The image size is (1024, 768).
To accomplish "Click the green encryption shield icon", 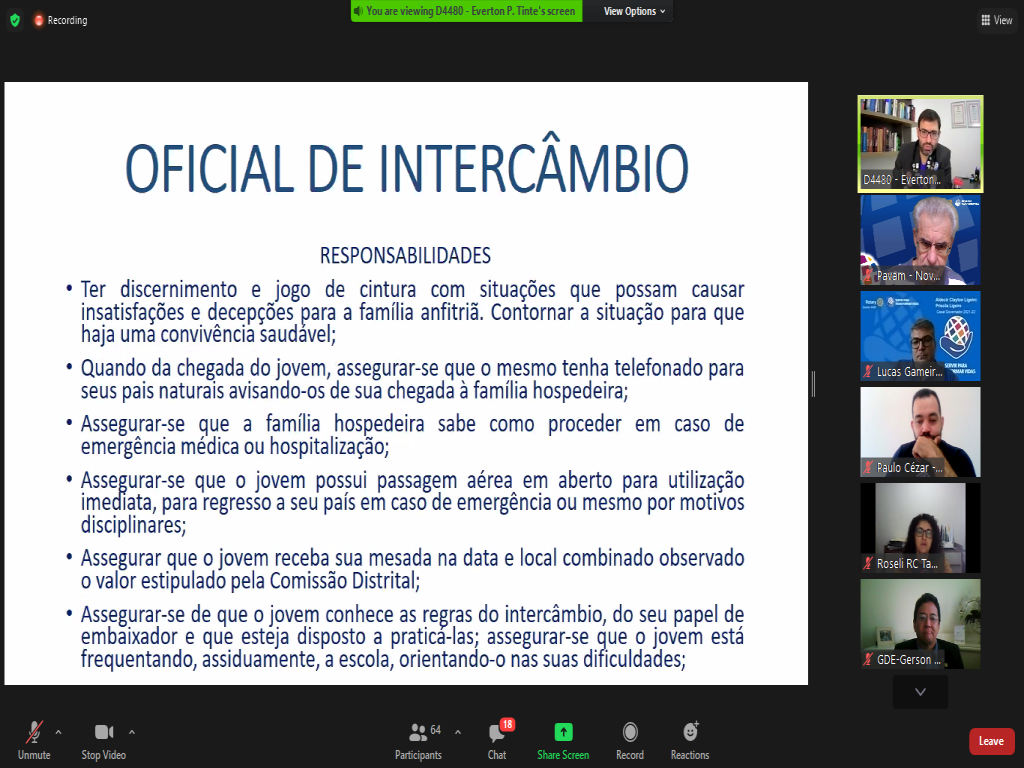I will 14,20.
